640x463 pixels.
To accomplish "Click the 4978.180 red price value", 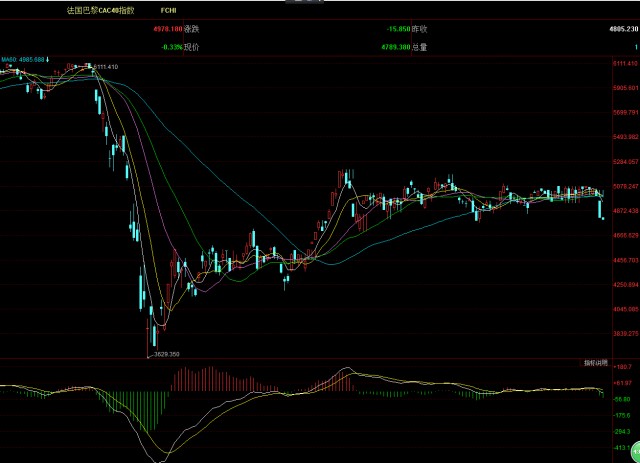I will pos(168,29).
